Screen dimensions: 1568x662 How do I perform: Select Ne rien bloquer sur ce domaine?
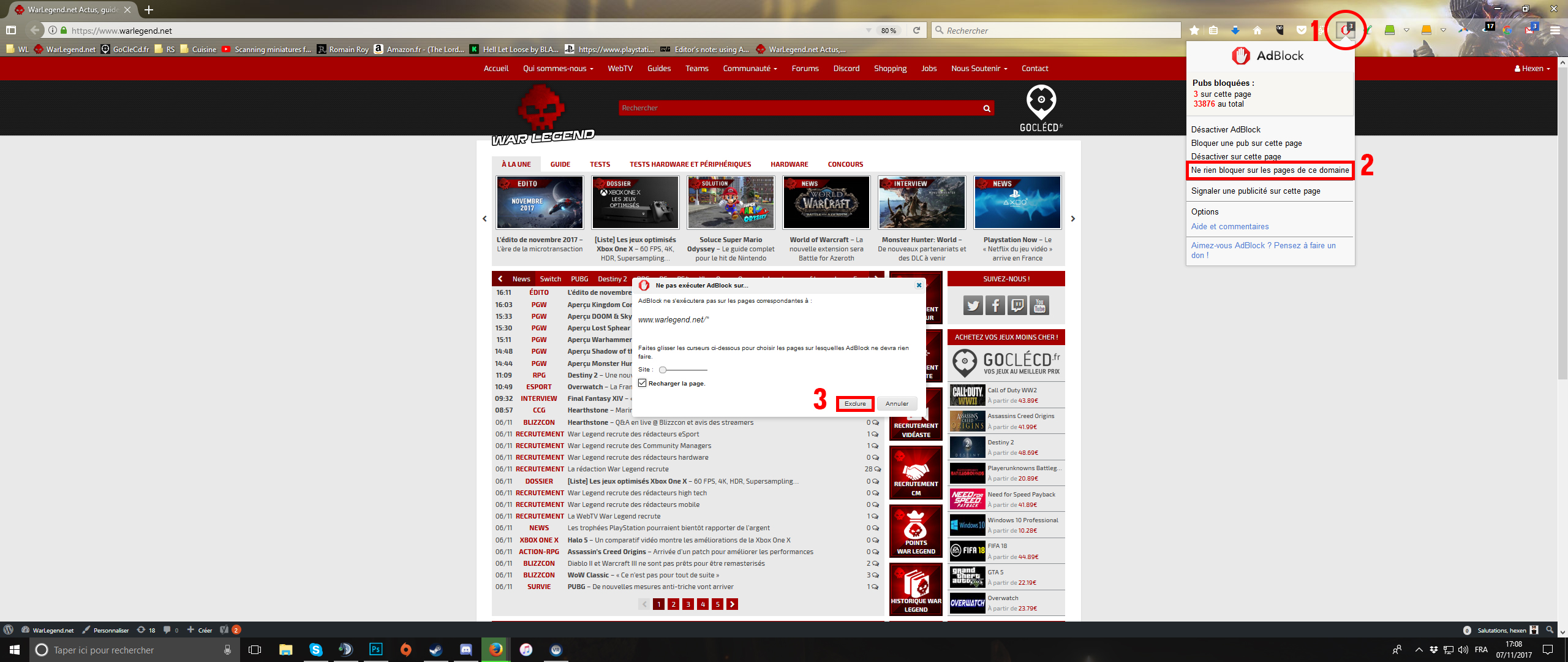[1270, 170]
